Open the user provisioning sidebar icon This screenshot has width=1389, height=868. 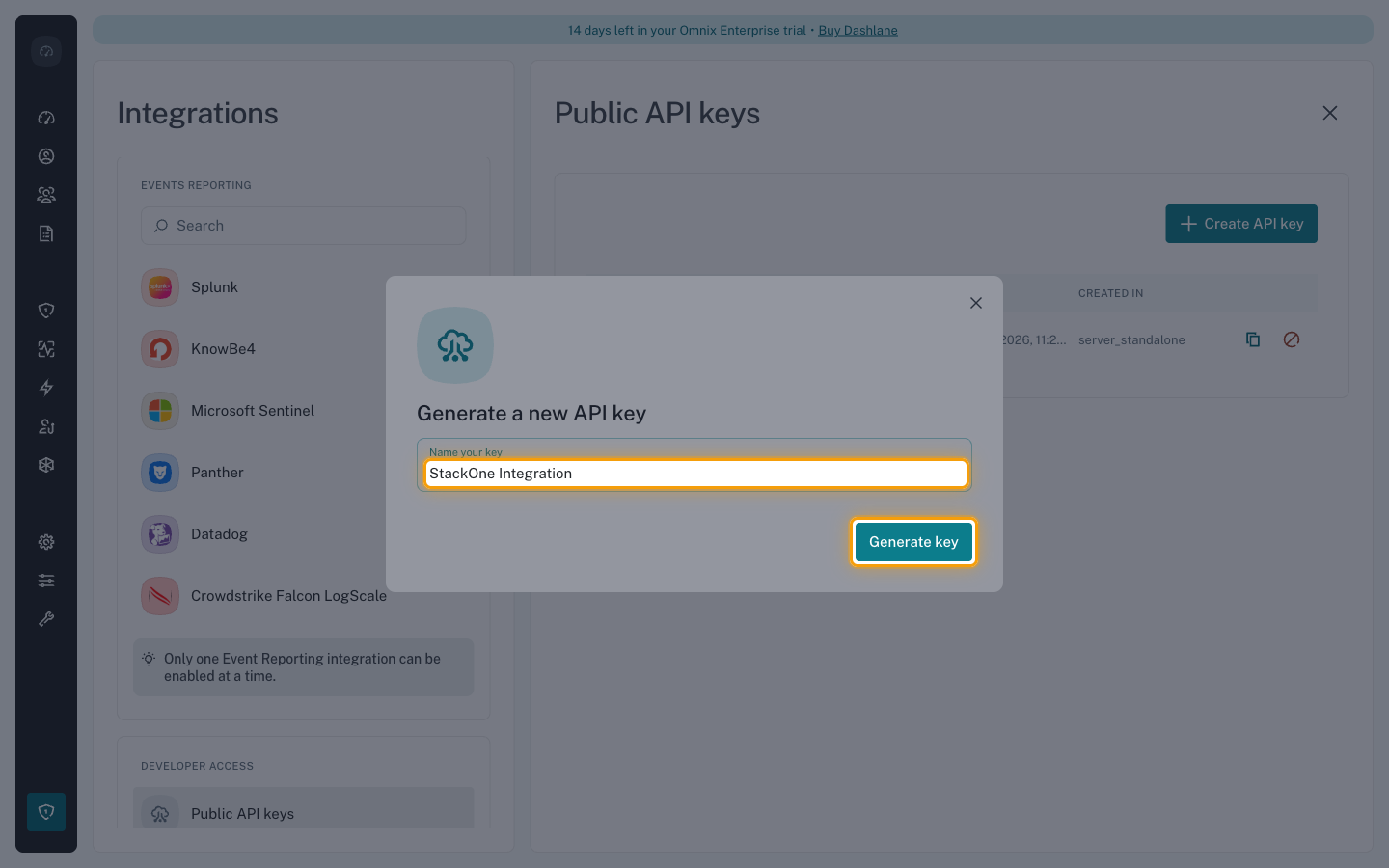[x=46, y=426]
